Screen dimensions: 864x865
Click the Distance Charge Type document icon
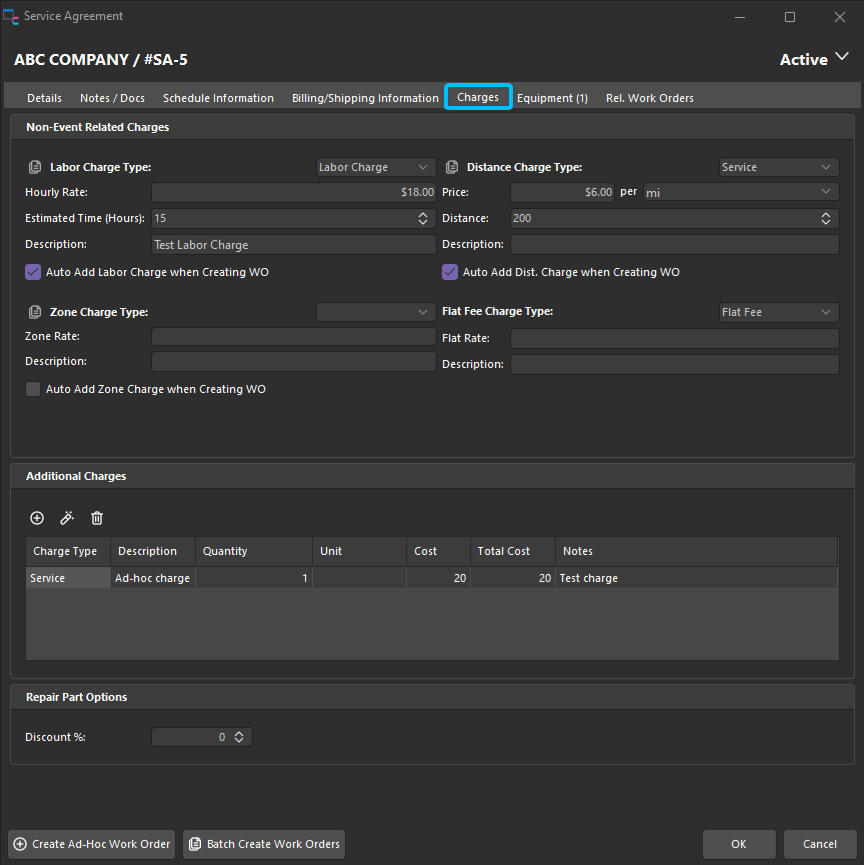451,167
